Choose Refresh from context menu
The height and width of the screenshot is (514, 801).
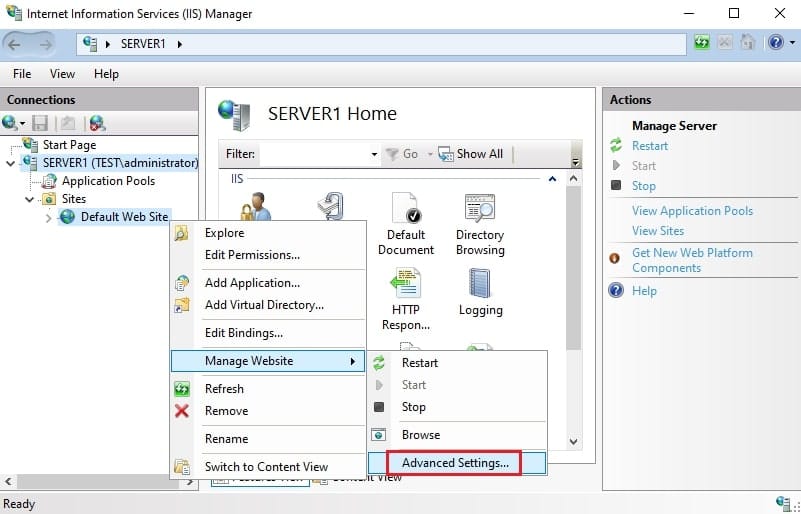point(268,389)
